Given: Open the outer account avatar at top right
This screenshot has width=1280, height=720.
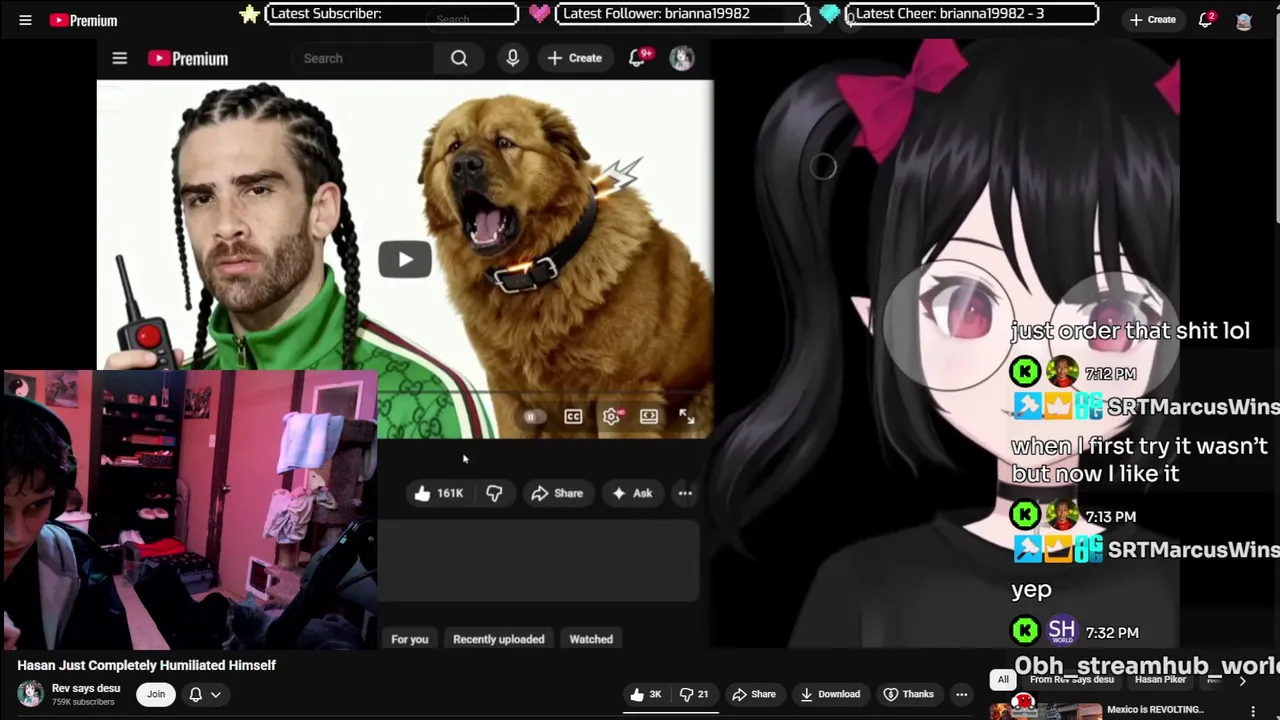Looking at the screenshot, I should [1244, 20].
